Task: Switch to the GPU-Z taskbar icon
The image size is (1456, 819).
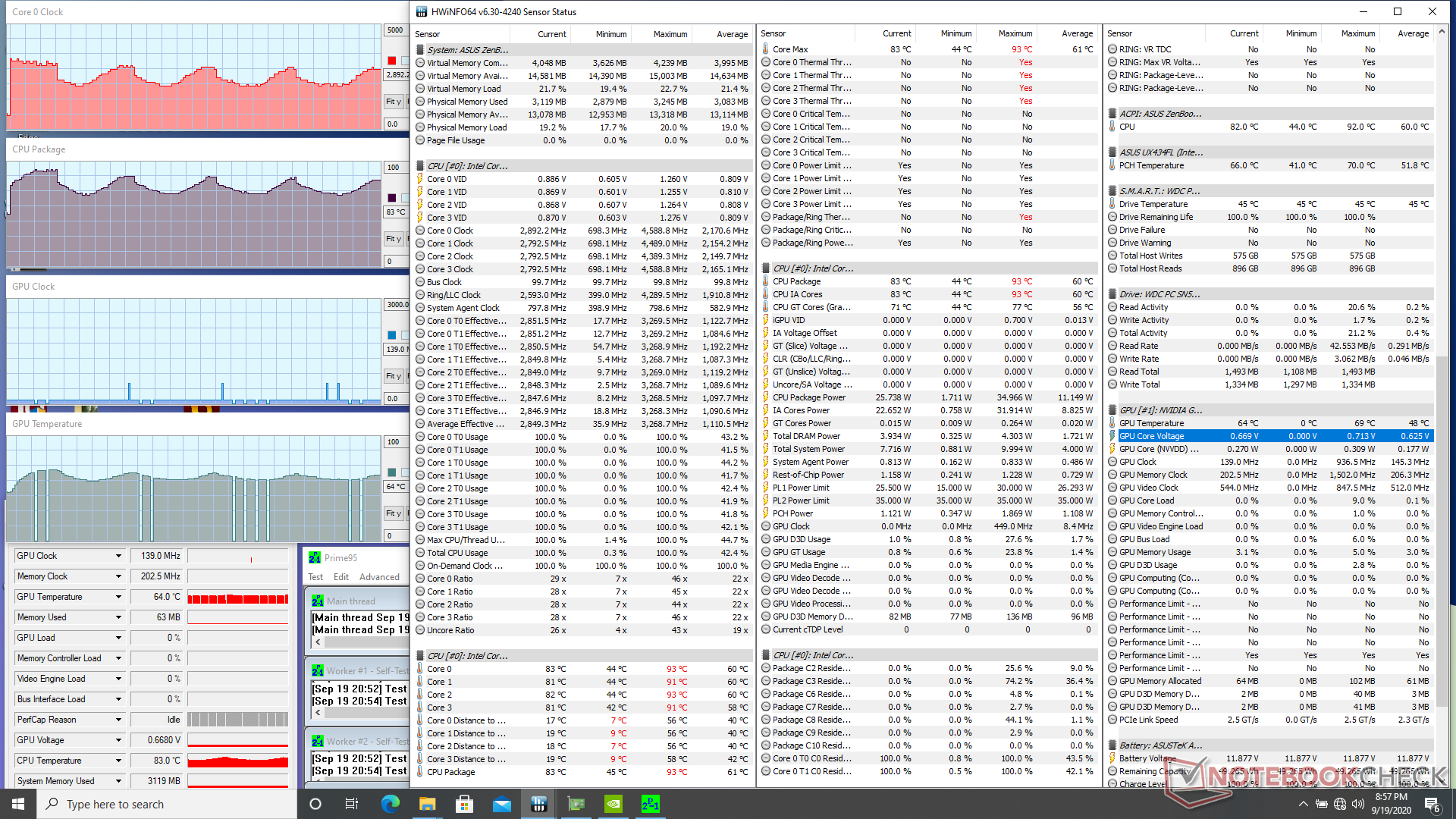Action: point(576,804)
